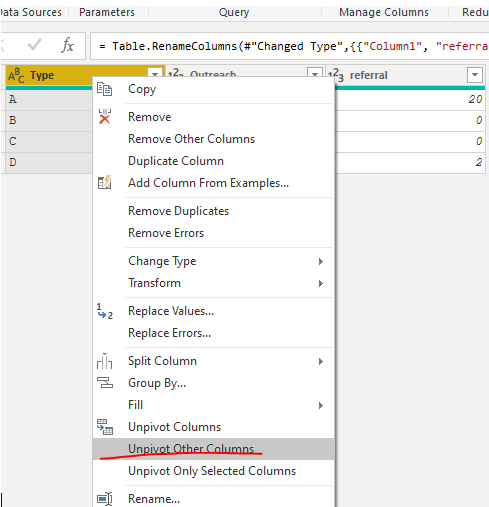Click the referral cell with value 20
This screenshot has height=507, width=489.
click(410, 99)
